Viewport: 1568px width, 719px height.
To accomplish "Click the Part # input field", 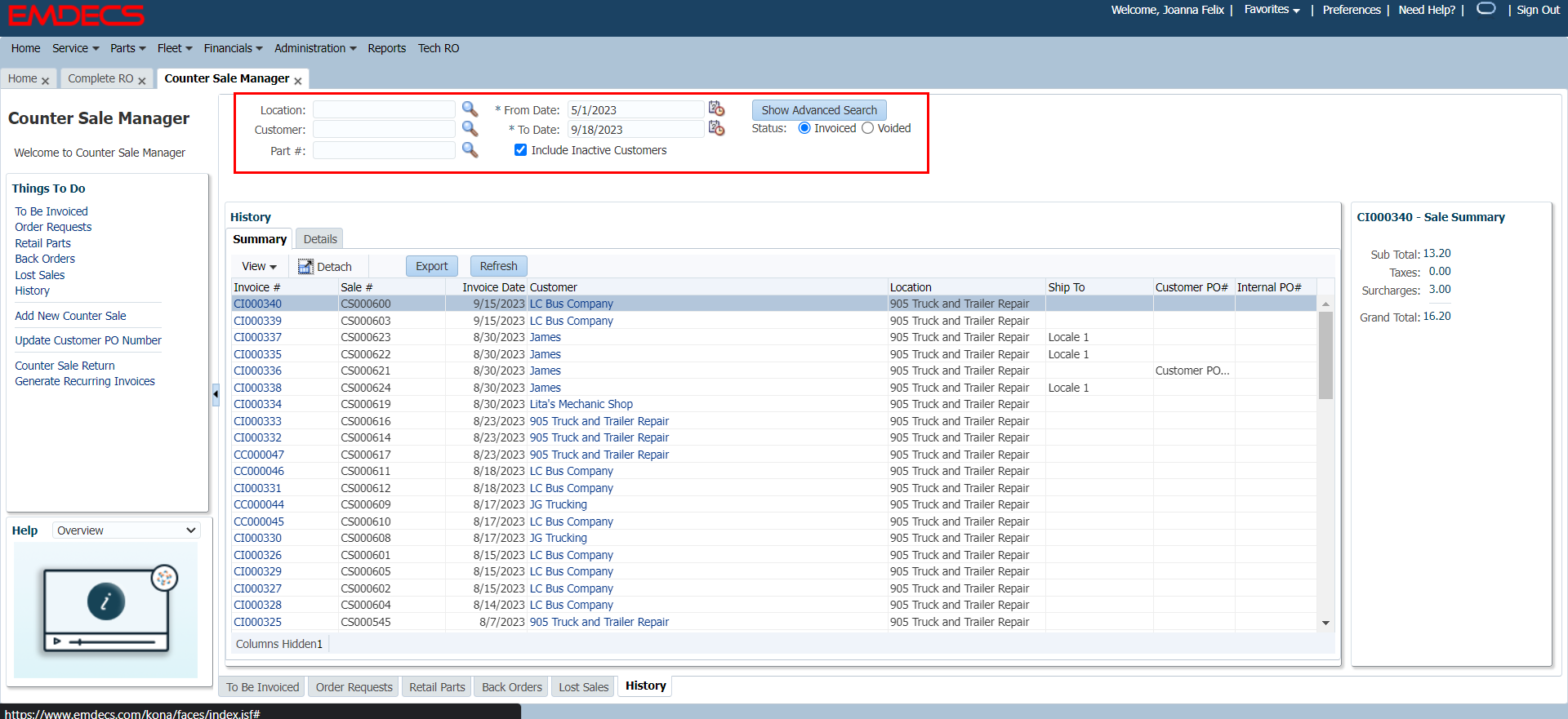I will [384, 150].
